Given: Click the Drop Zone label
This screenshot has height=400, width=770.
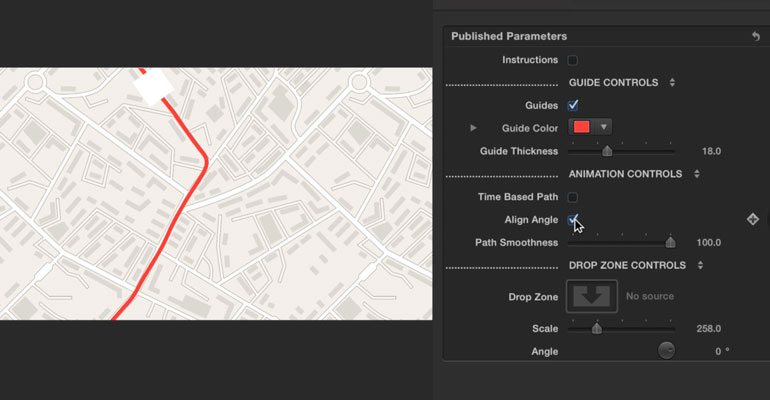Looking at the screenshot, I should click(x=533, y=297).
